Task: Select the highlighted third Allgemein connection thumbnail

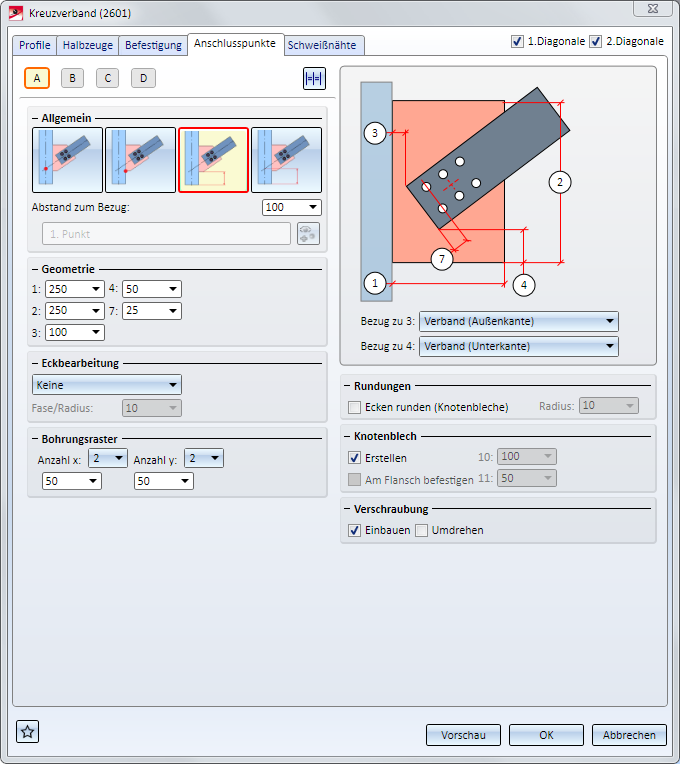Action: (213, 160)
